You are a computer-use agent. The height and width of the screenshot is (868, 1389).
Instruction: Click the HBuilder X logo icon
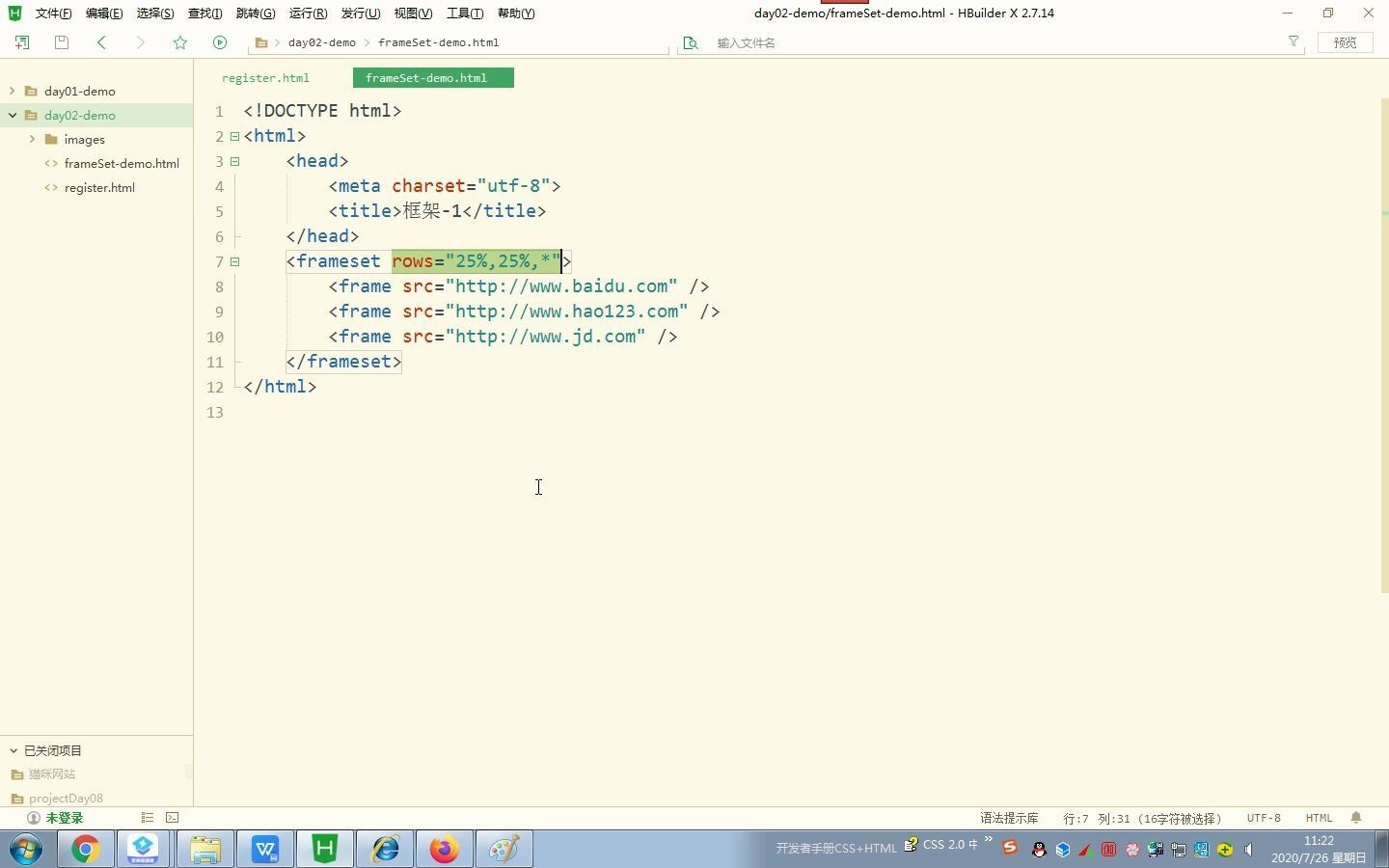[x=14, y=13]
